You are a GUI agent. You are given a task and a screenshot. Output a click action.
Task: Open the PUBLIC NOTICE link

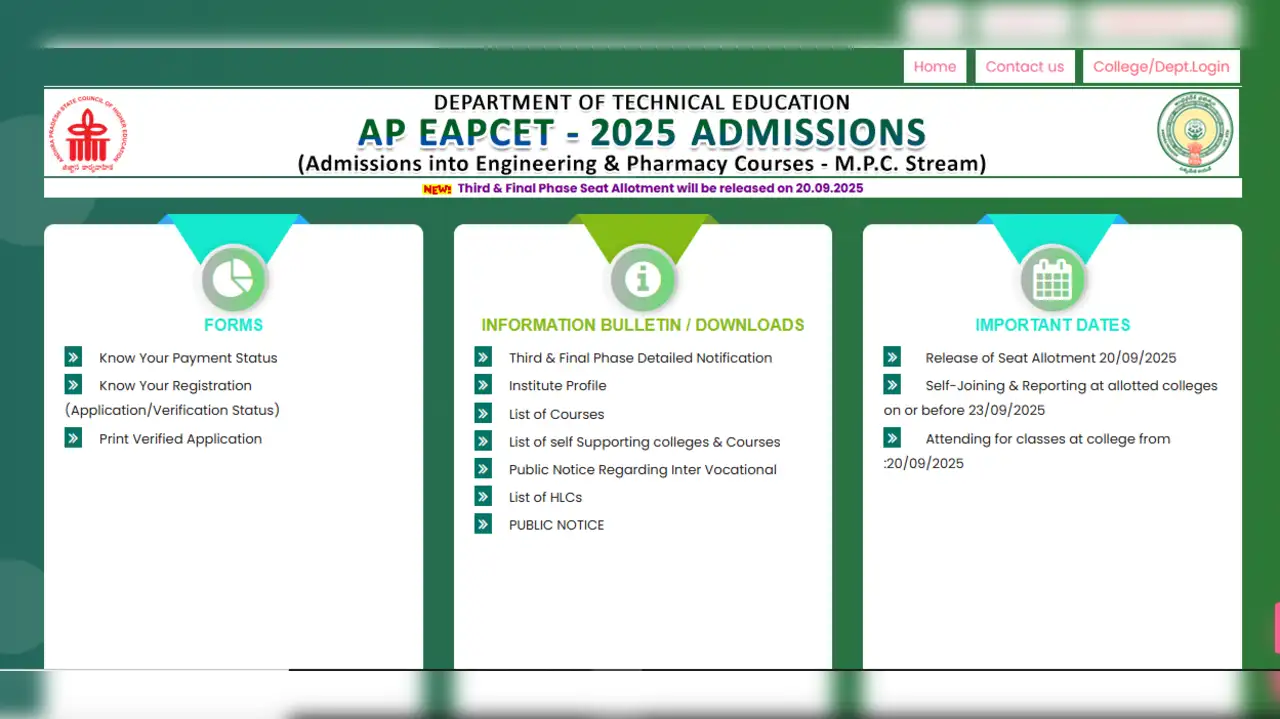[x=556, y=525]
